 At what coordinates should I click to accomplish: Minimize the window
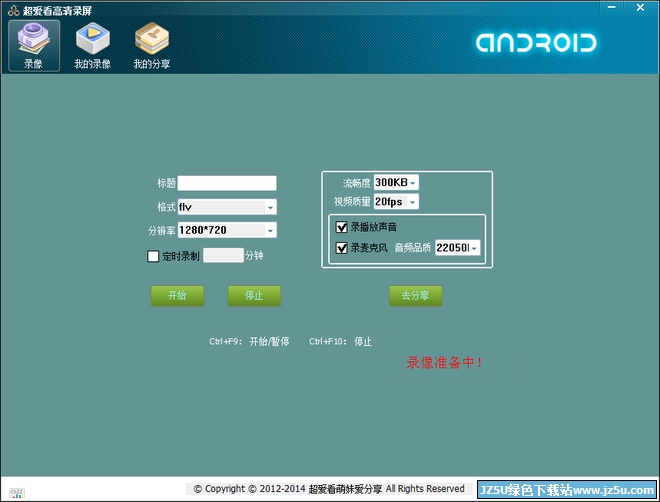point(612,7)
